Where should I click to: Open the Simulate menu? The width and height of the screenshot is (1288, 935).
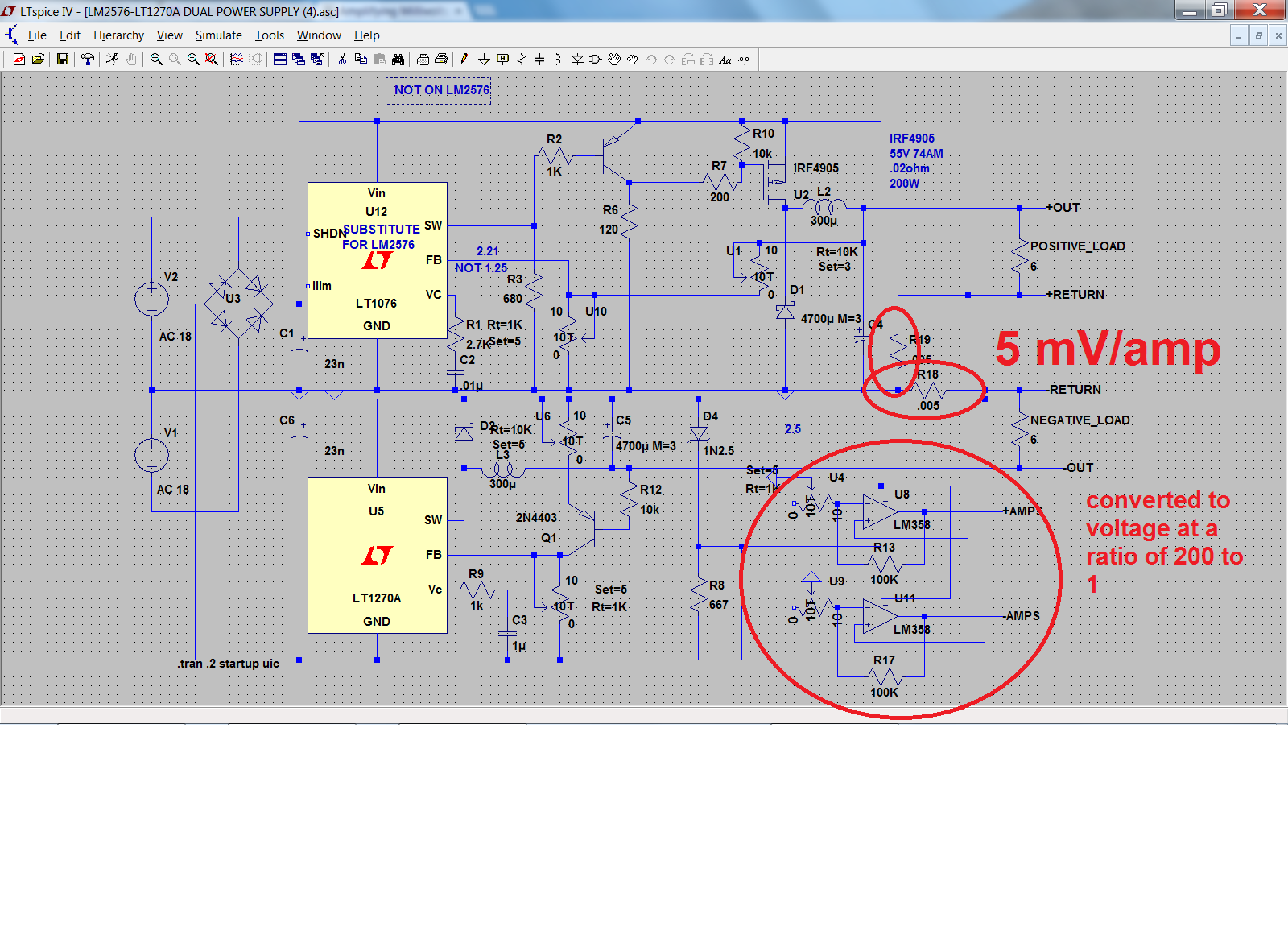pos(218,35)
